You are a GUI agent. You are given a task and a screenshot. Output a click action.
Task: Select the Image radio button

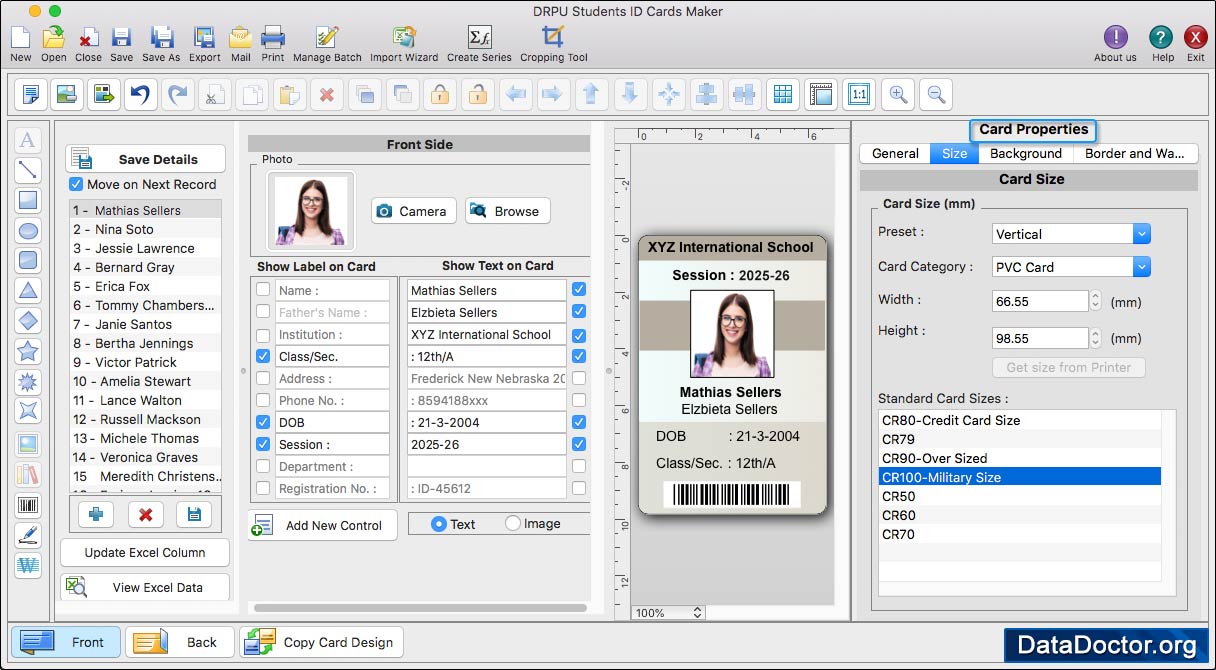(513, 523)
